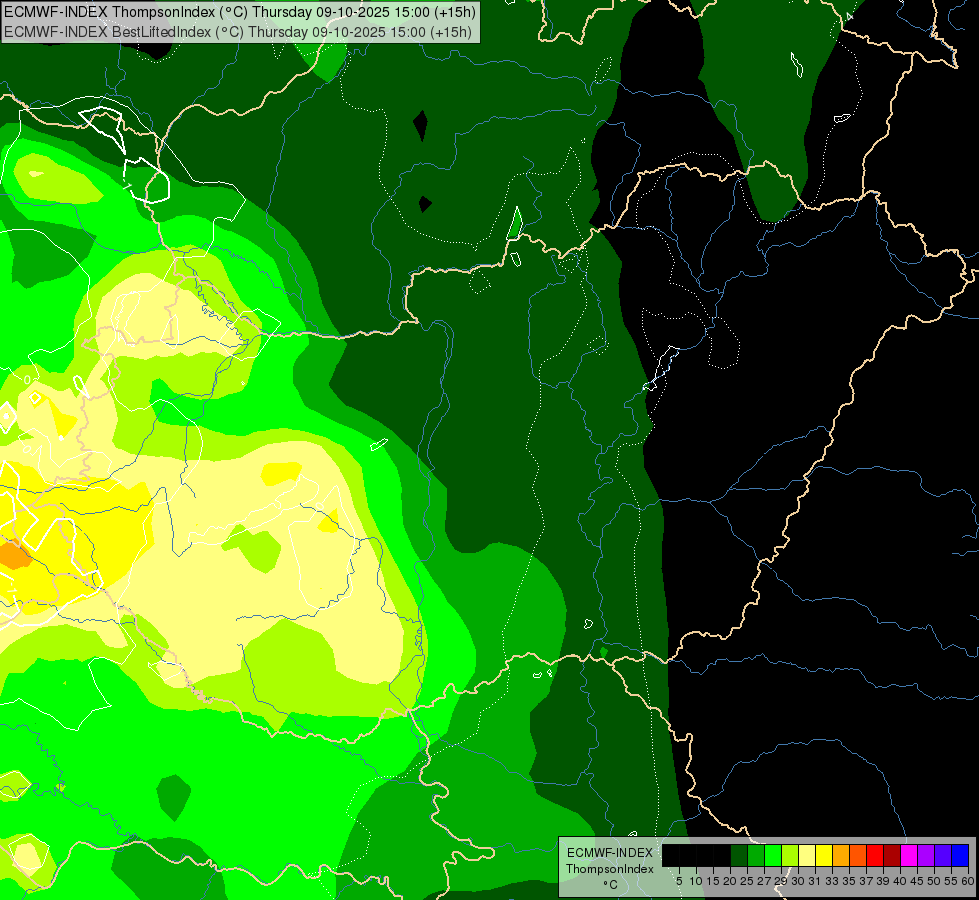This screenshot has height=900, width=979.
Task: Click the ThompsonIndex title line at top
Action: (239, 12)
